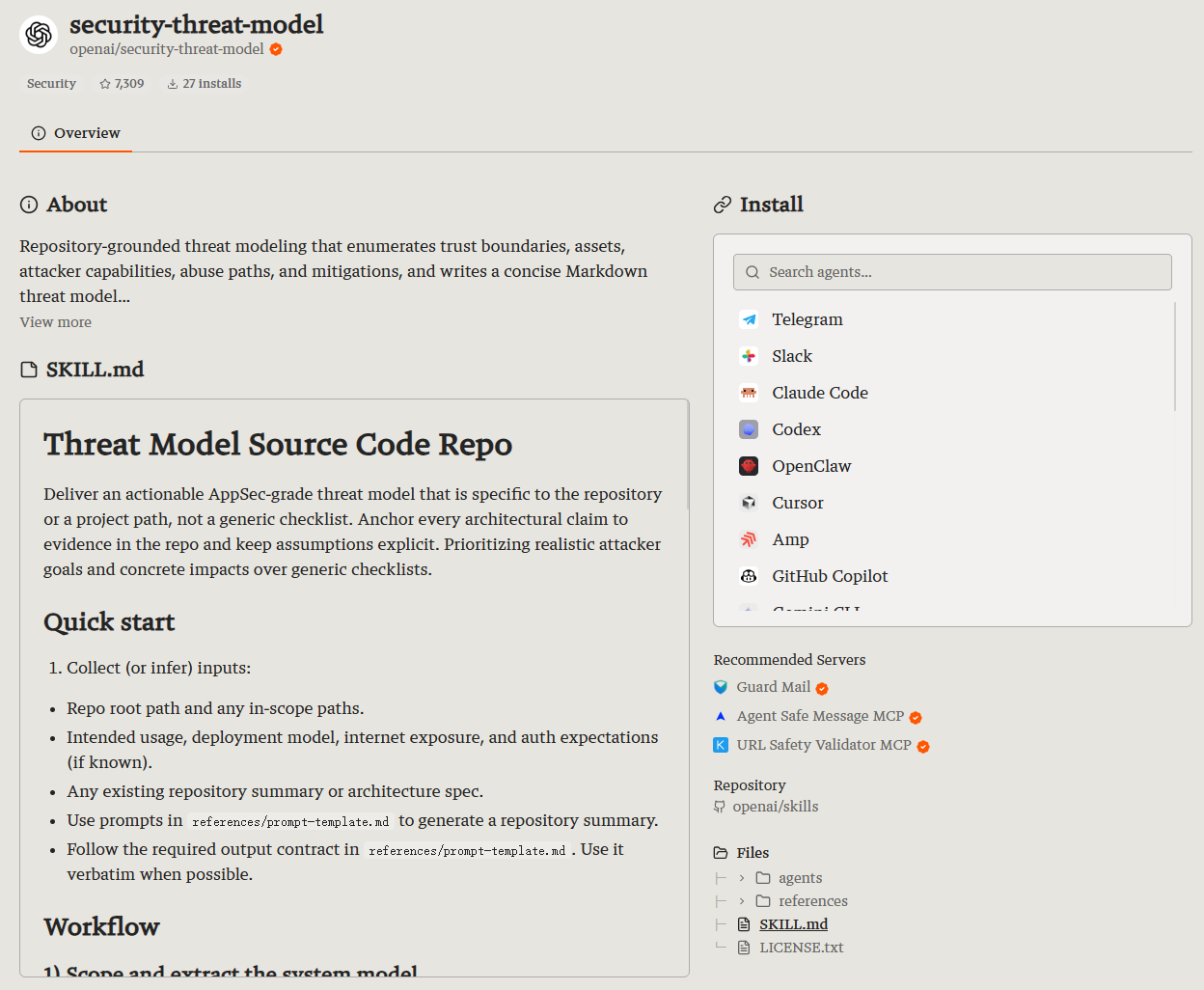Expand the references folder chevron
This screenshot has height=990, width=1204.
point(742,901)
